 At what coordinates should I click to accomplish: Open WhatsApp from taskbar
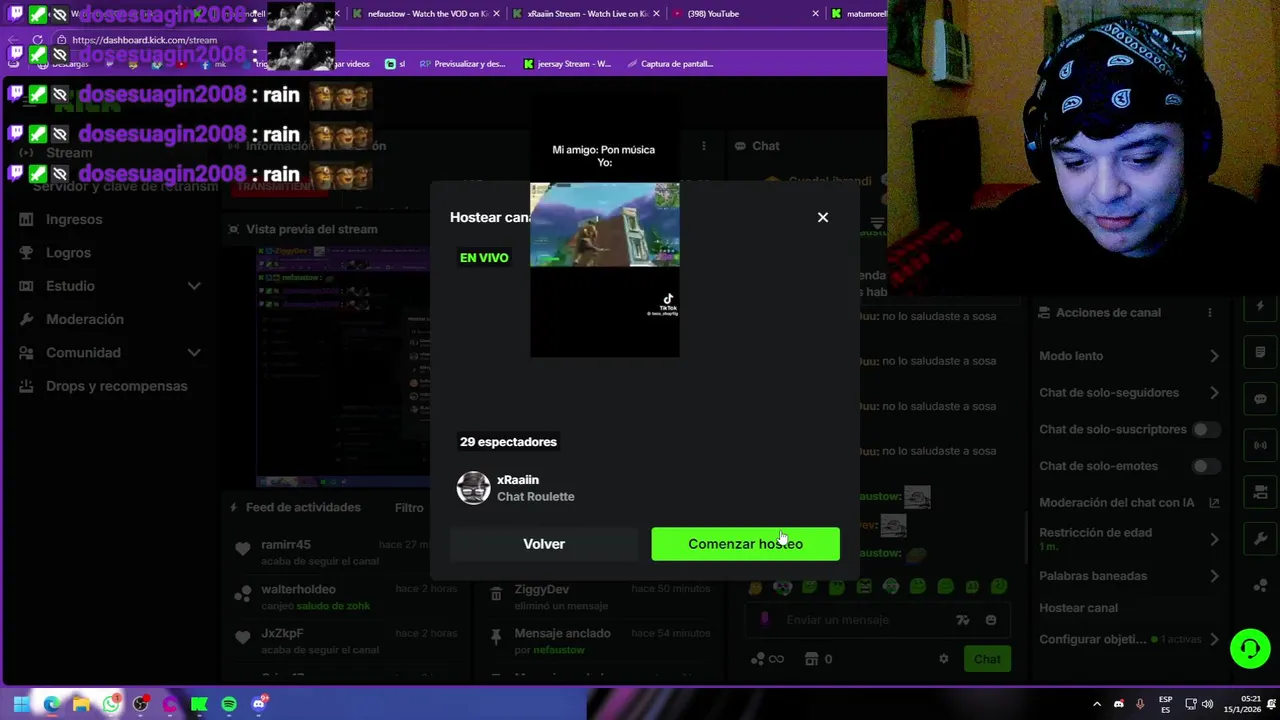pos(111,704)
